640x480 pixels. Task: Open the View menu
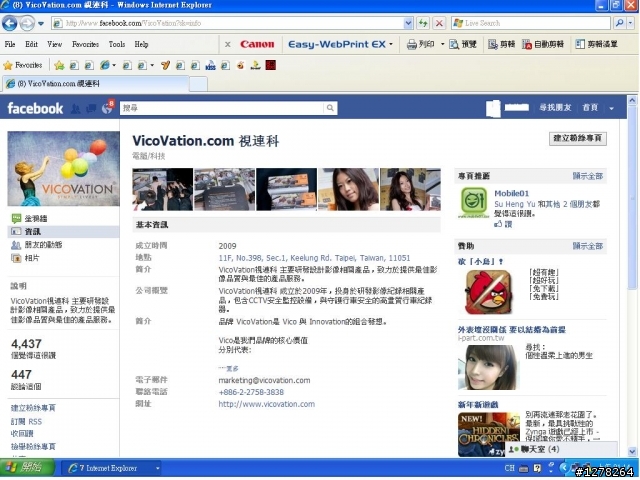(x=54, y=44)
